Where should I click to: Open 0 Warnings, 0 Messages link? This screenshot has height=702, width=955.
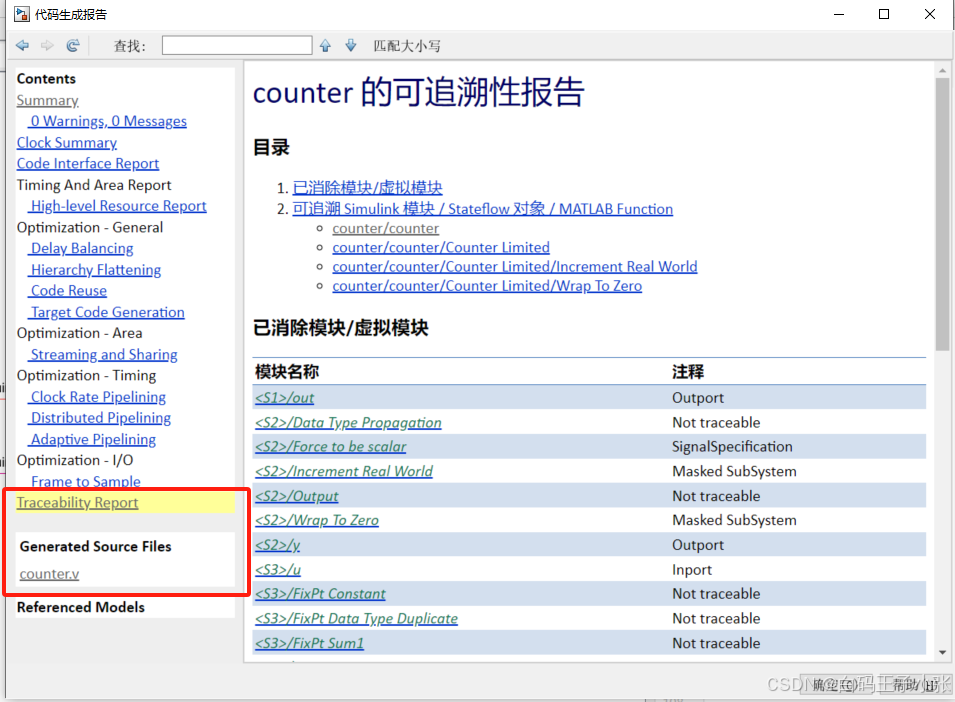coord(108,122)
